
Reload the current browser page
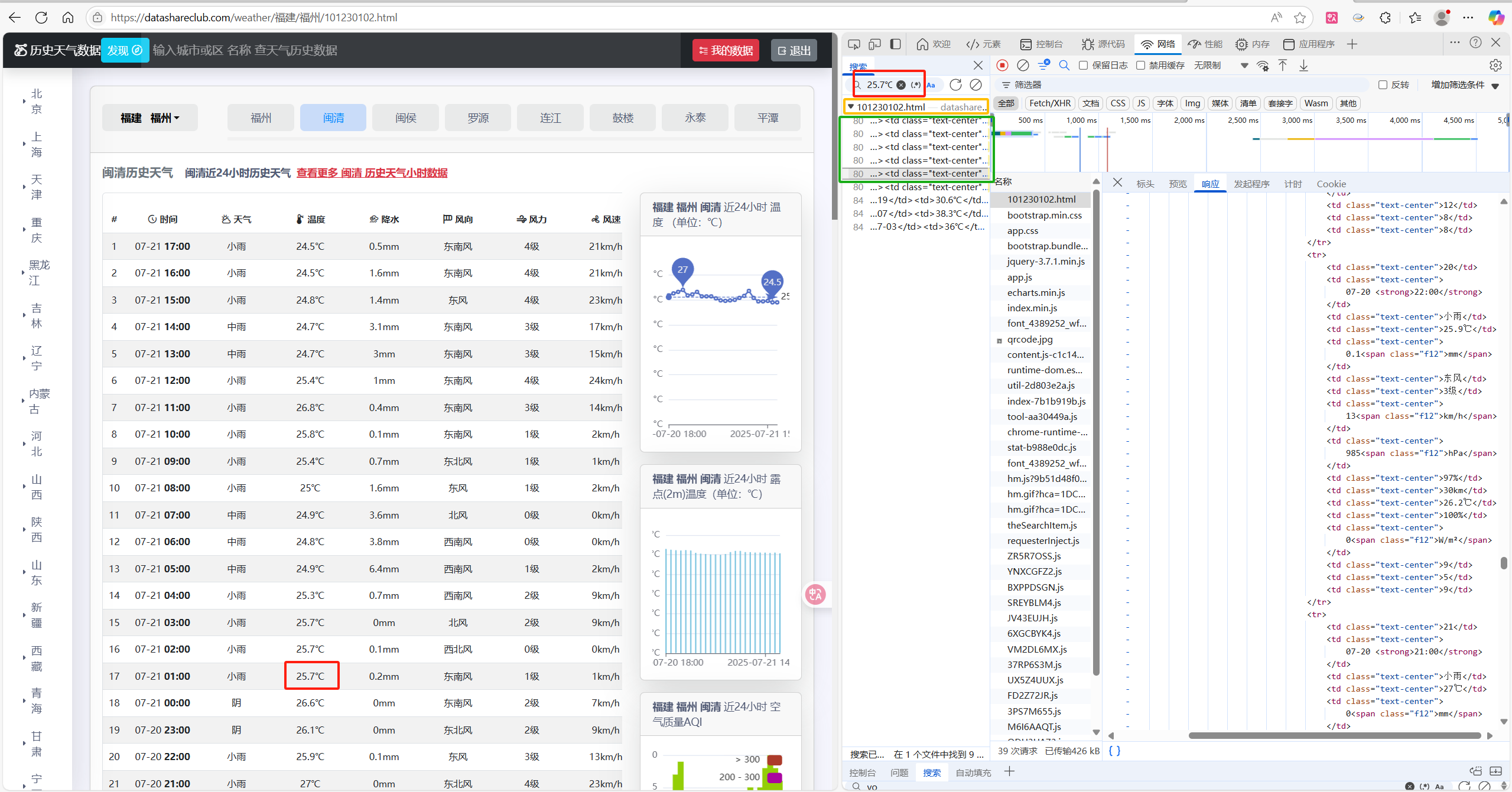coord(41,18)
